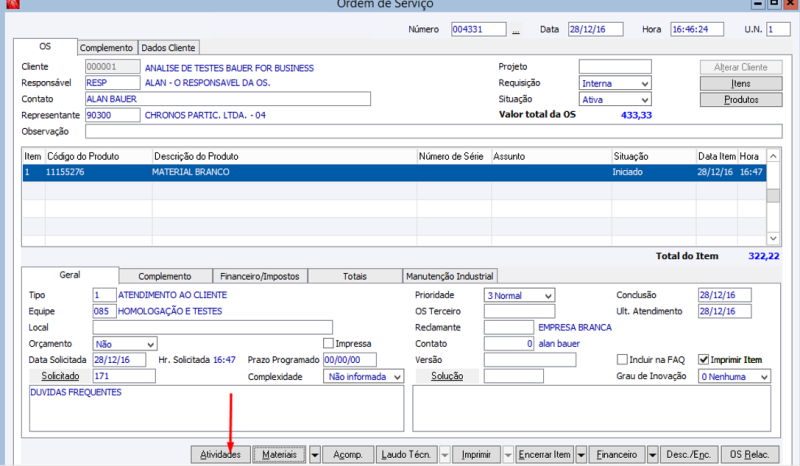This screenshot has height=466, width=800.
Task: Click the Atividades button
Action: pos(220,454)
